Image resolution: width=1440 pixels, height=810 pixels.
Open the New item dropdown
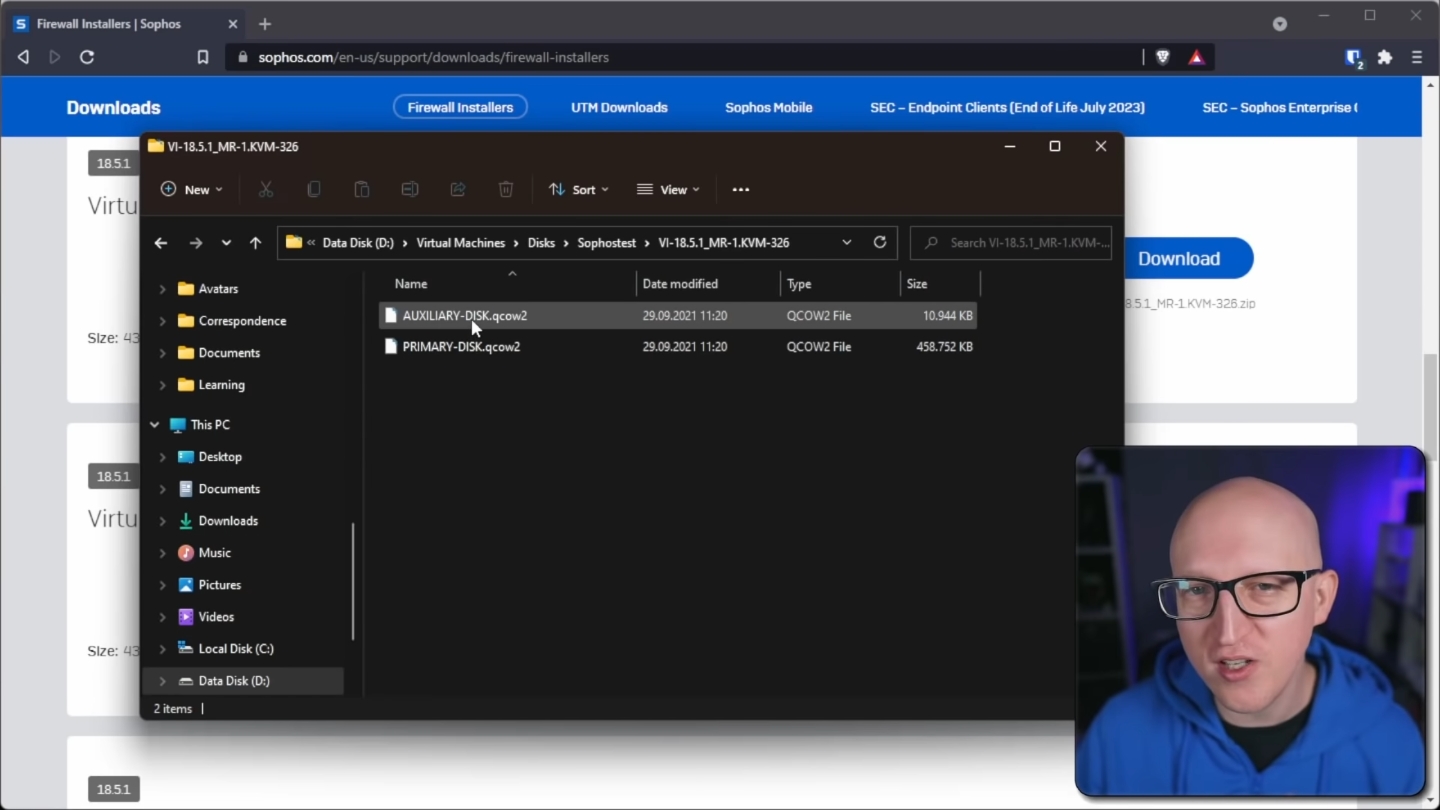192,189
